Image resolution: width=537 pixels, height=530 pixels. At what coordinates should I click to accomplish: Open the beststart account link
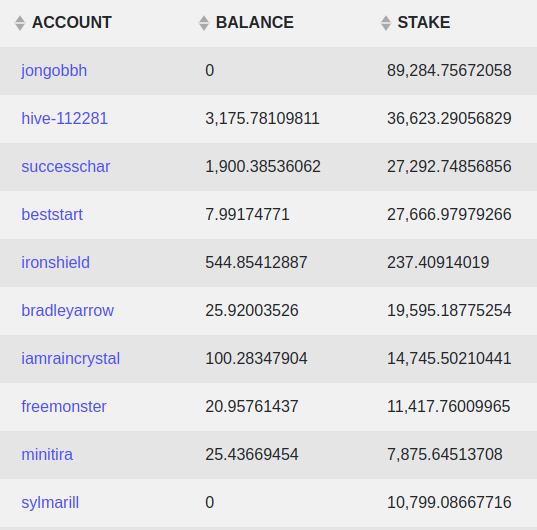click(52, 215)
